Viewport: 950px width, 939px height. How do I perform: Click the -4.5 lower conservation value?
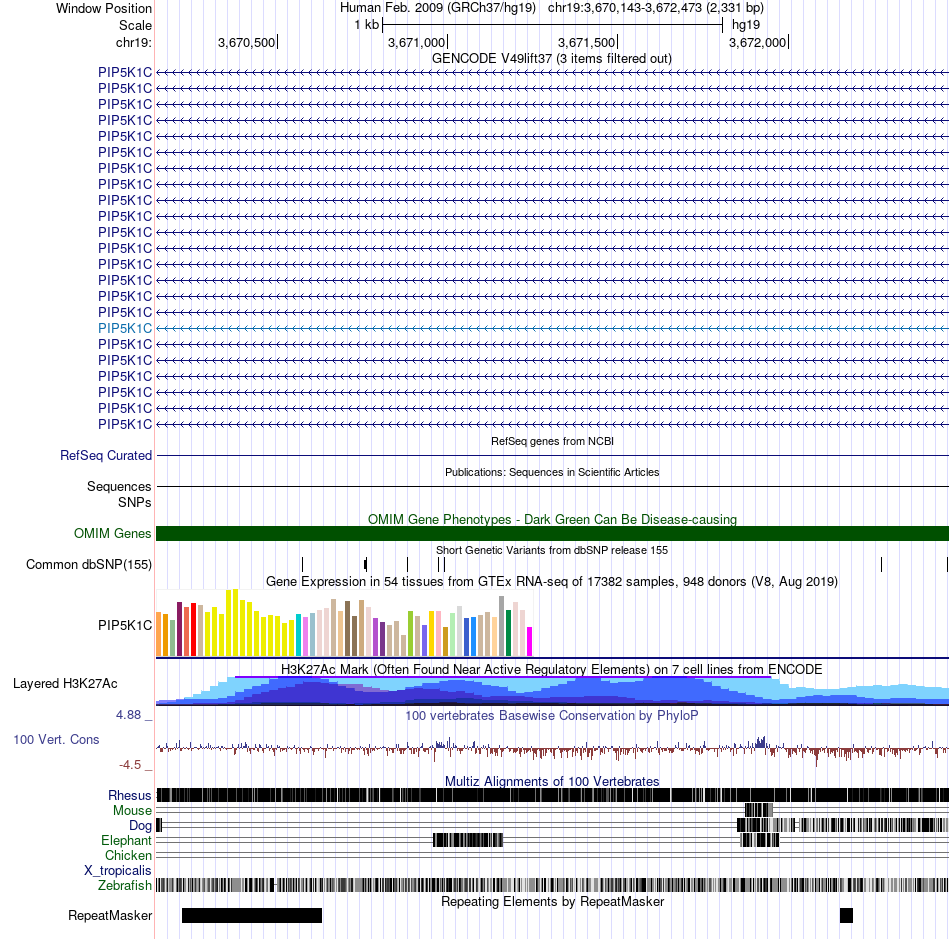click(130, 765)
